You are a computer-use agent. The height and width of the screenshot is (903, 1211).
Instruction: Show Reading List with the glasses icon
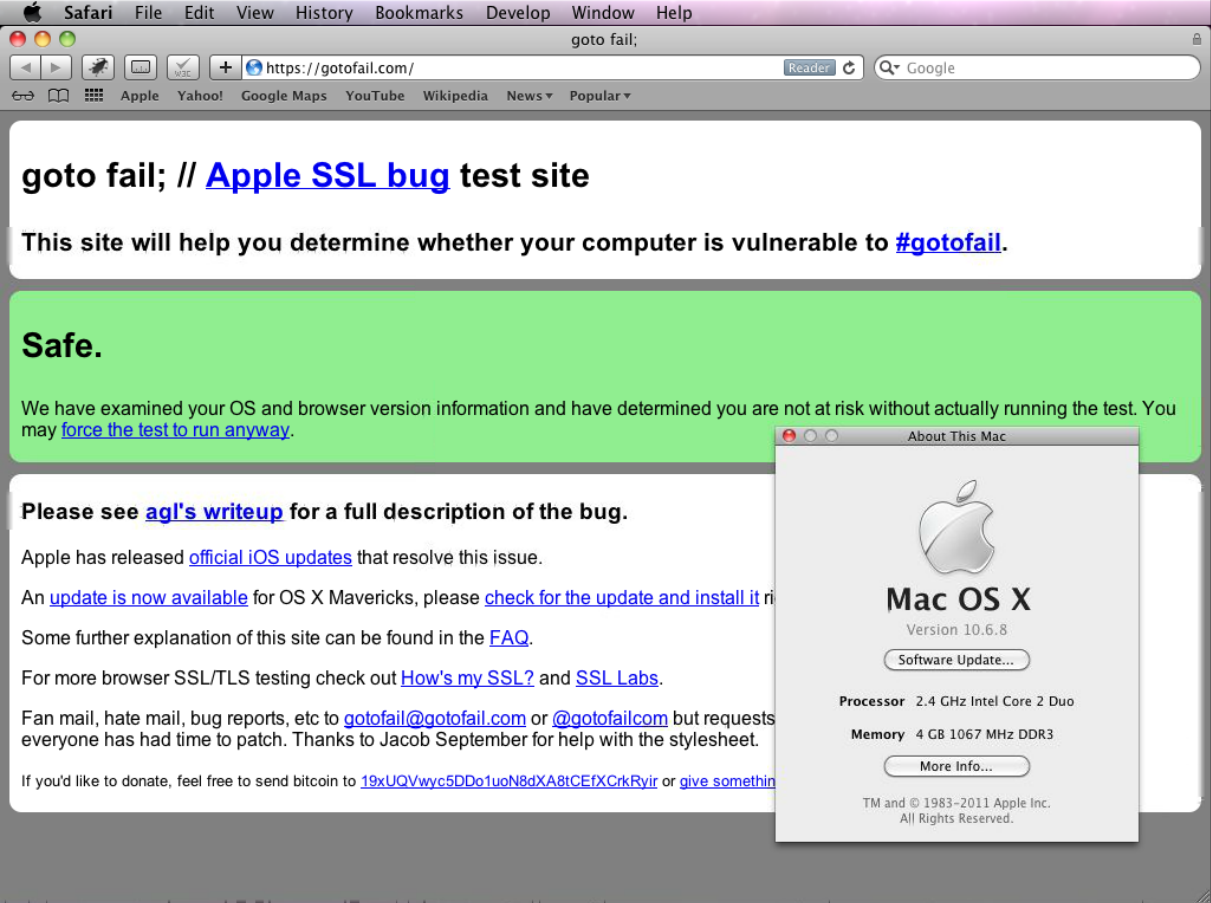click(23, 96)
